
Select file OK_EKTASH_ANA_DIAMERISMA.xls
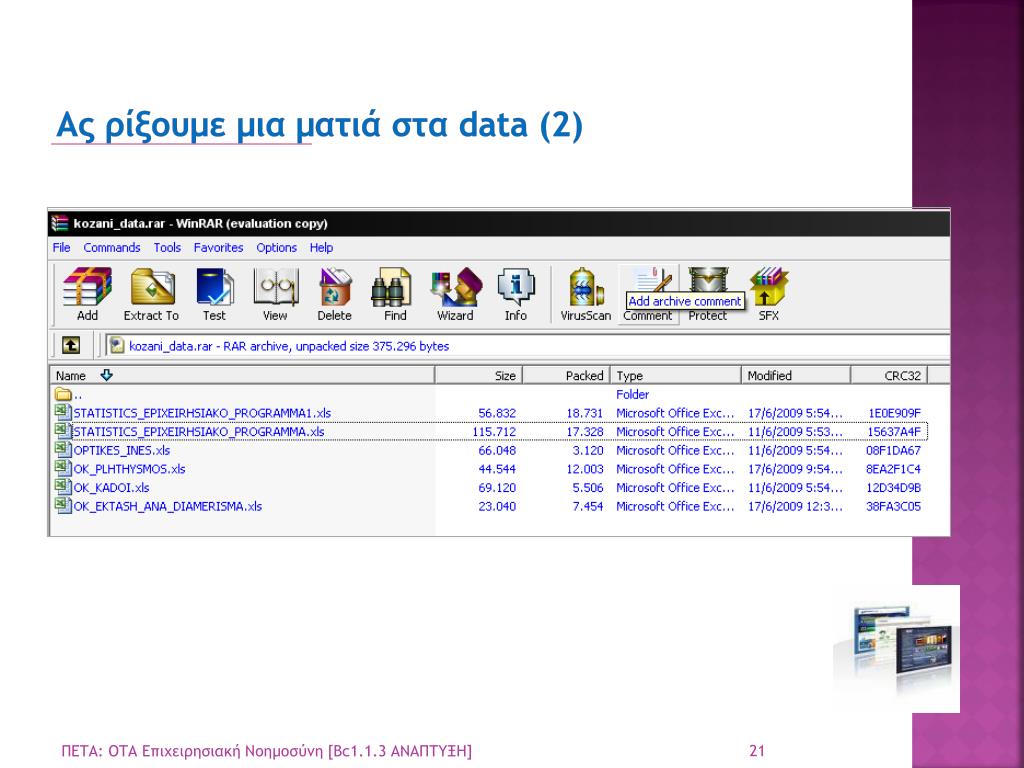(167, 506)
